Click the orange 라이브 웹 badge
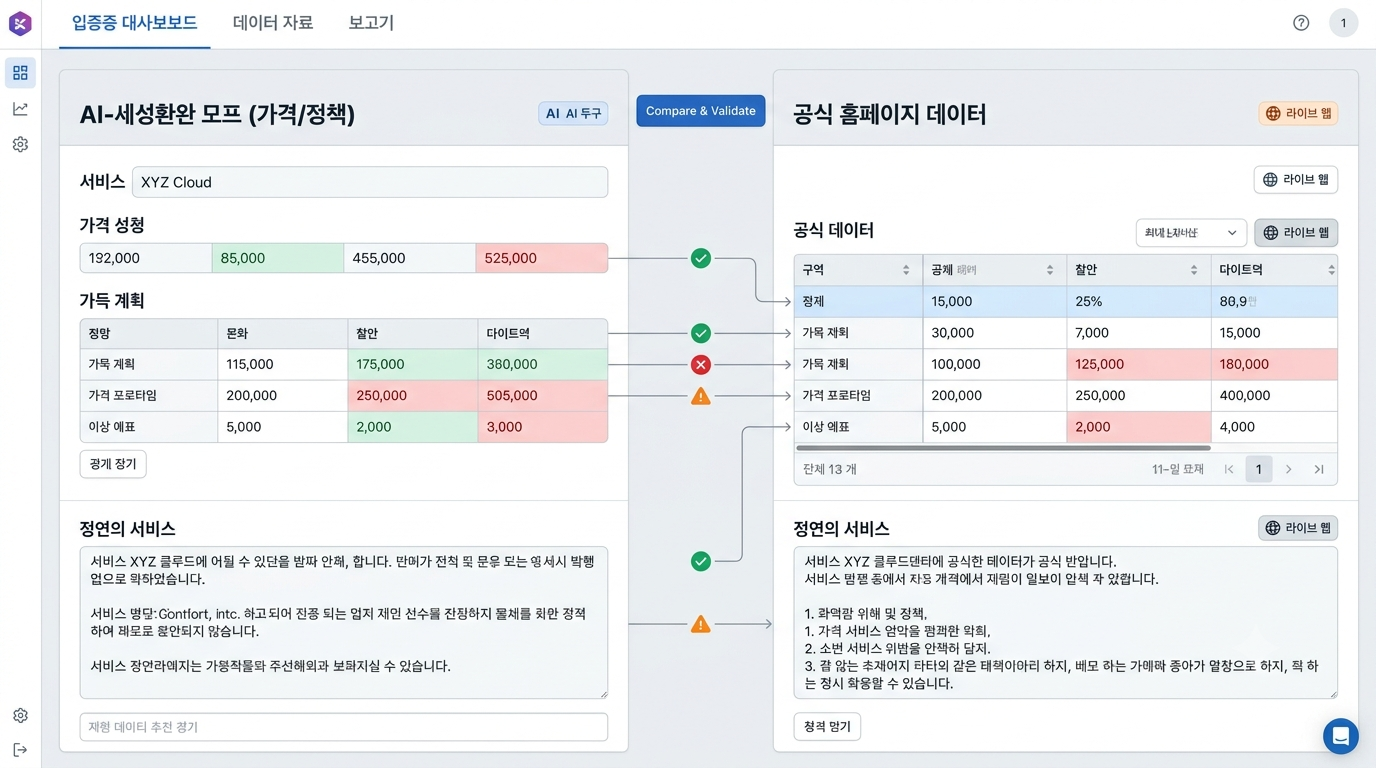 (x=1298, y=114)
